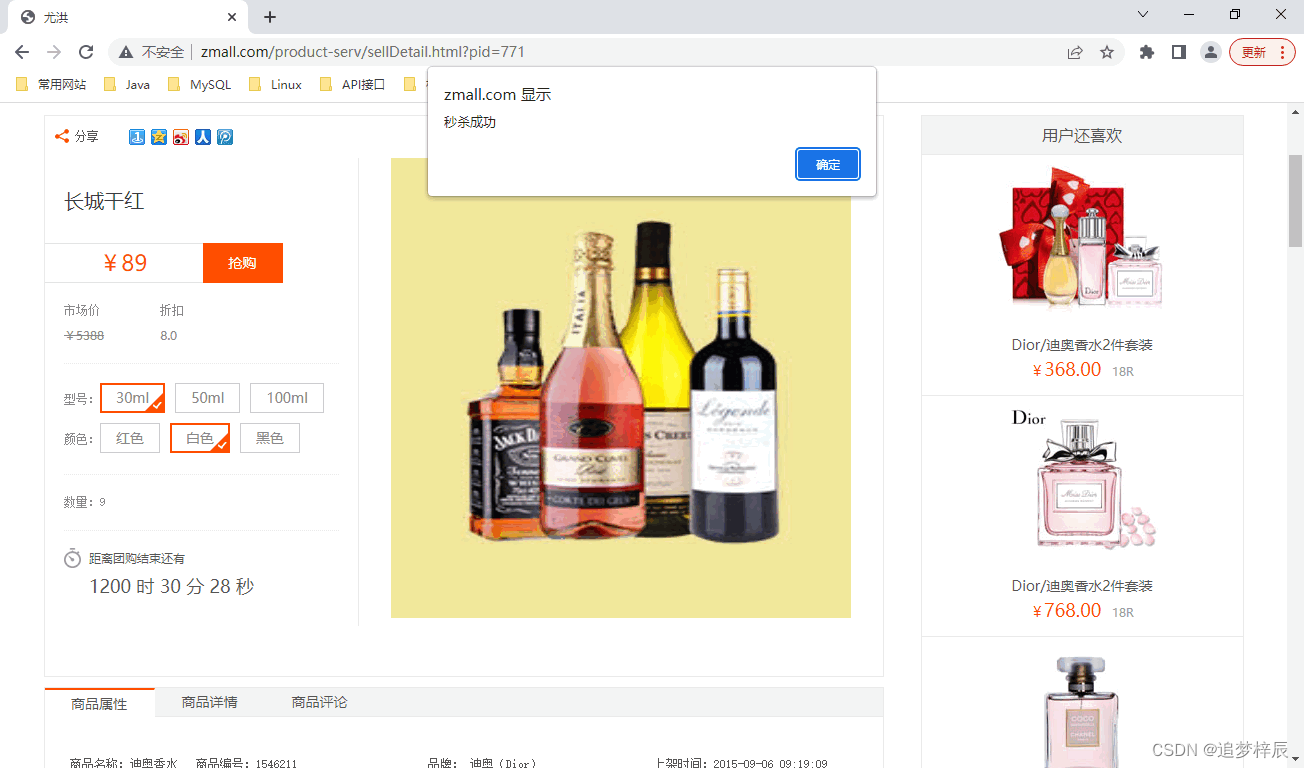The height and width of the screenshot is (768, 1304).
Task: Bookmark this page with the star icon
Action: click(1107, 52)
